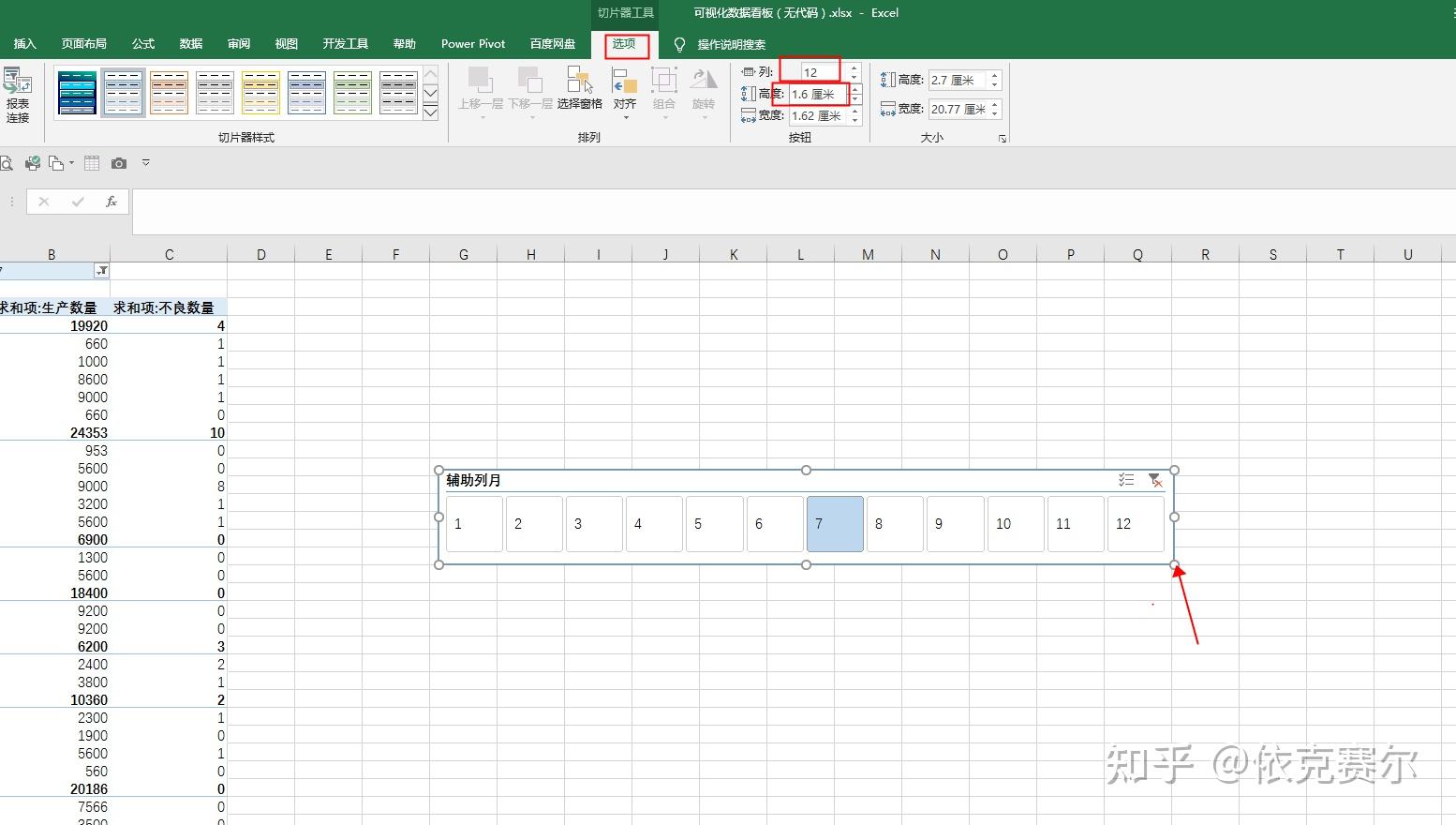Click the 操作说明搜索 search box

(x=731, y=45)
